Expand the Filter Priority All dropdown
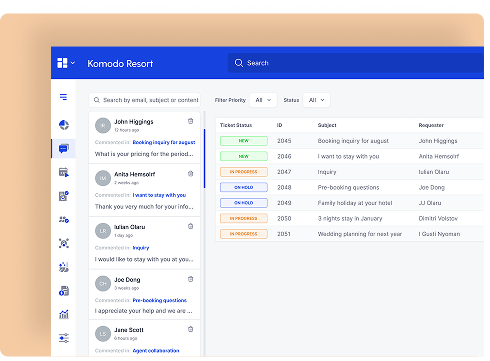The width and height of the screenshot is (490, 361). point(263,100)
